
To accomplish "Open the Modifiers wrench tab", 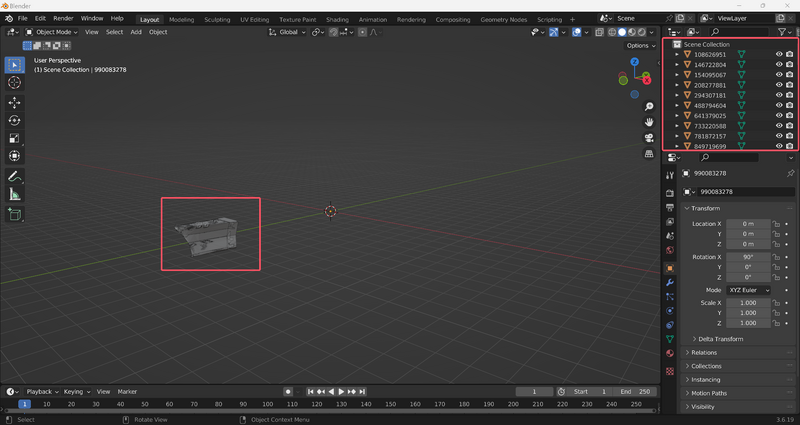I will [670, 282].
